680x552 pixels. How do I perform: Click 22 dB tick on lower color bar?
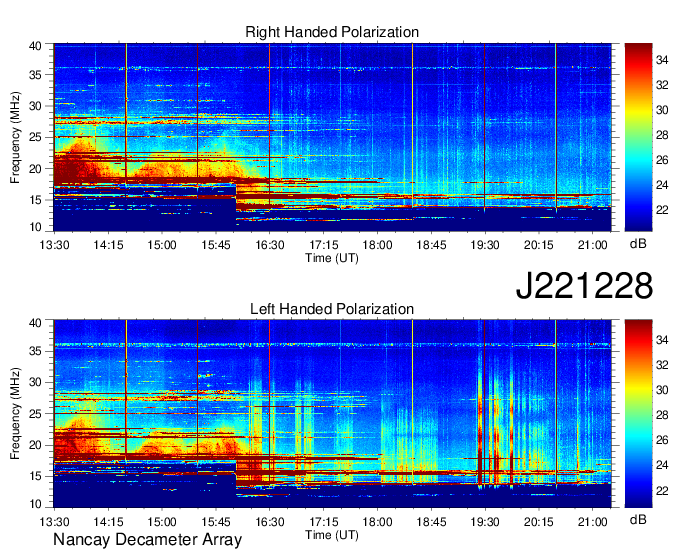coord(662,490)
